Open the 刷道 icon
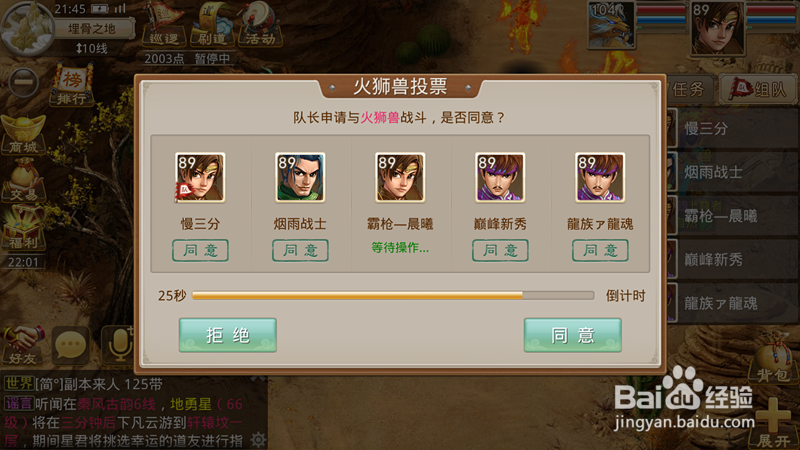Image resolution: width=800 pixels, height=450 pixels. coord(212,24)
